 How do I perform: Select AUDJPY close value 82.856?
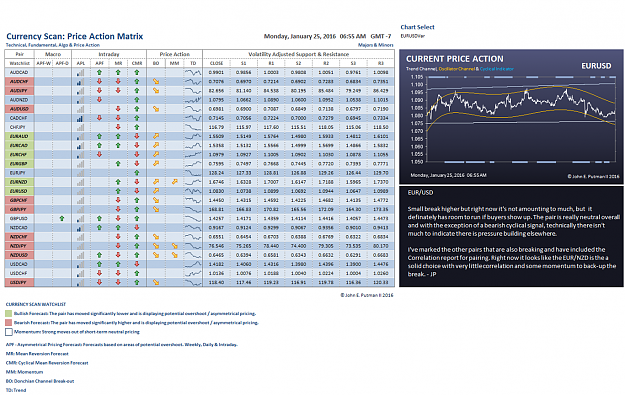pyautogui.click(x=216, y=90)
